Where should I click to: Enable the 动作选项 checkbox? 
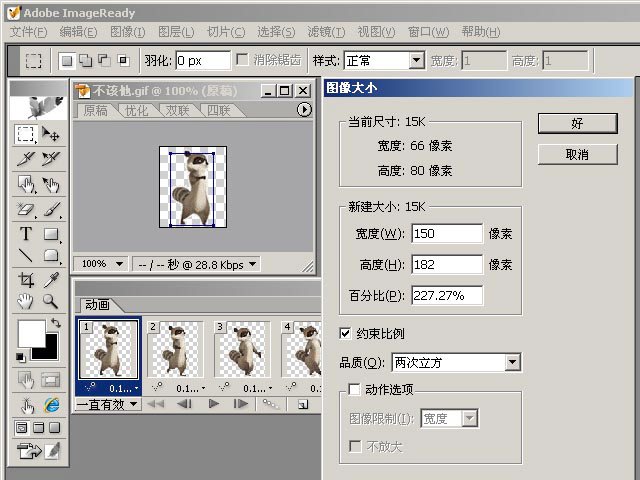354,389
